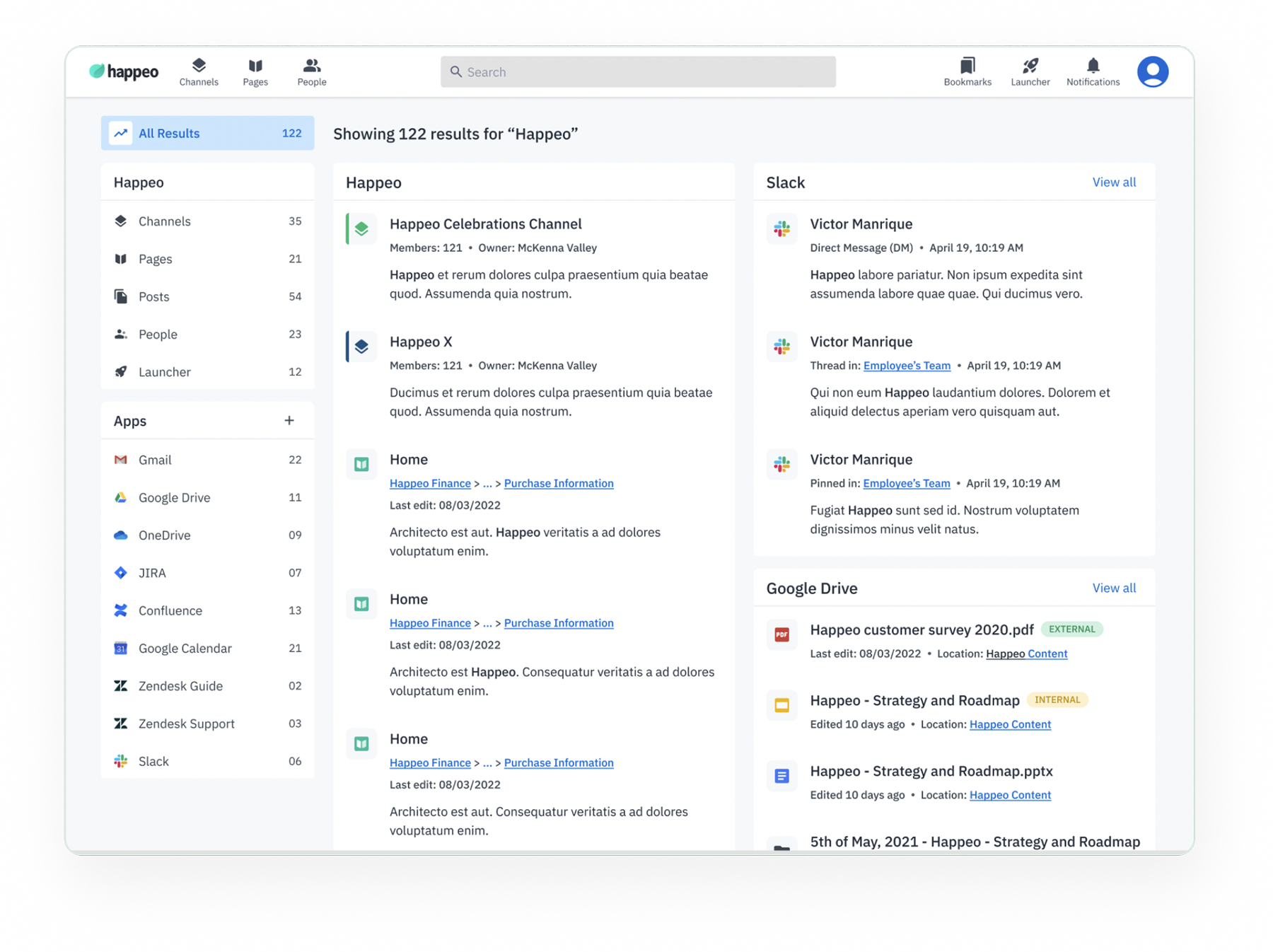Click the Google Calendar icon
Image resolution: width=1273 pixels, height=952 pixels.
coord(121,648)
